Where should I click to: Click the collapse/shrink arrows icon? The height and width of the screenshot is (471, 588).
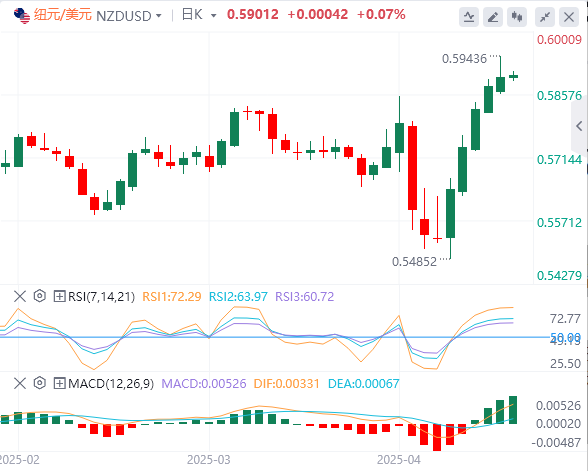click(545, 17)
